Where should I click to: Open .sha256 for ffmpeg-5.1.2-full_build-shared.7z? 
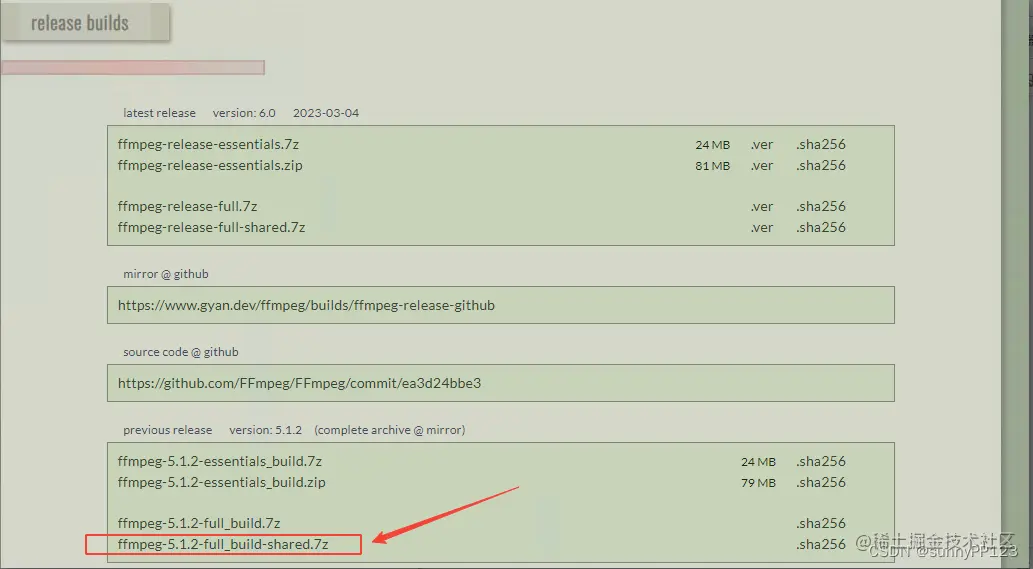(820, 545)
